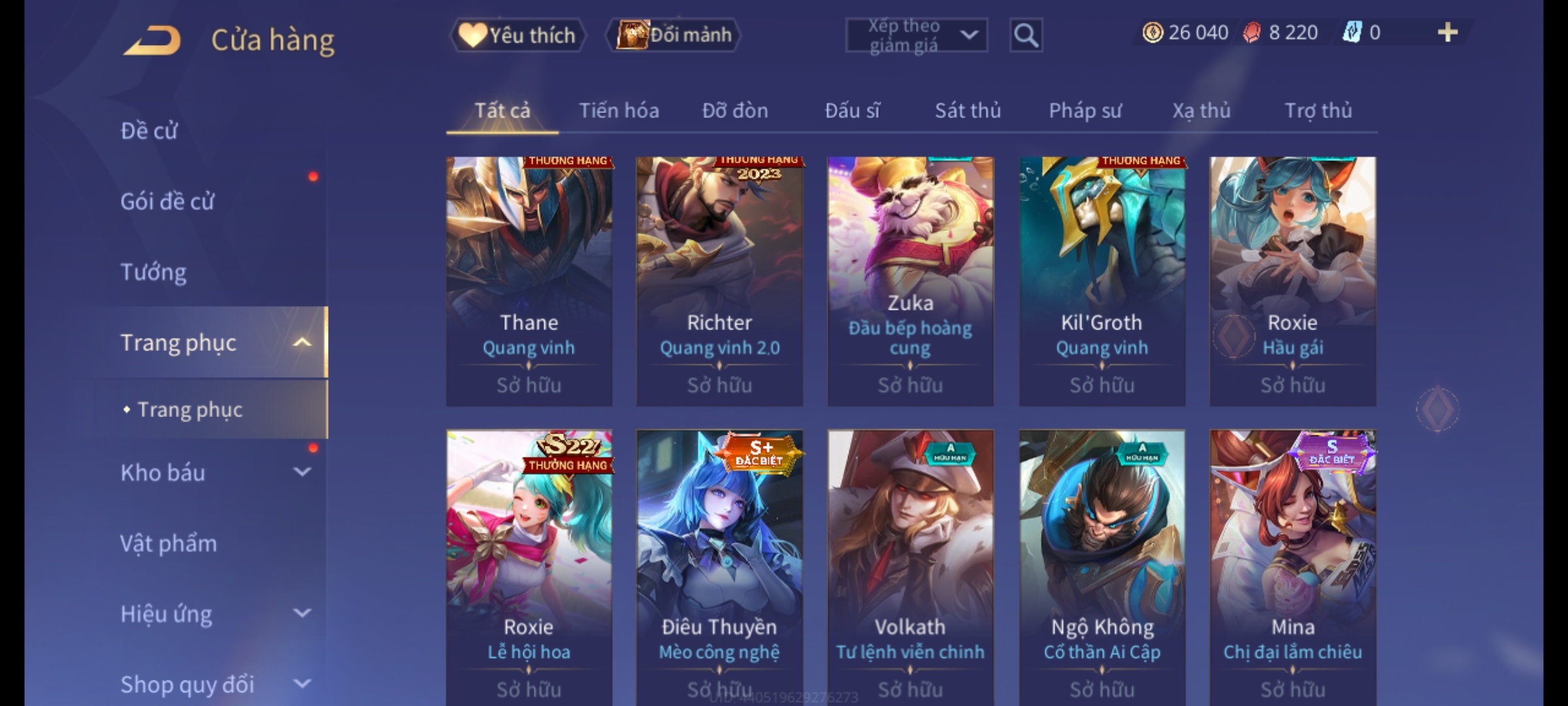This screenshot has height=706, width=1568.
Task: Expand the Hiệu ứng sidebar section
Action: 302,613
